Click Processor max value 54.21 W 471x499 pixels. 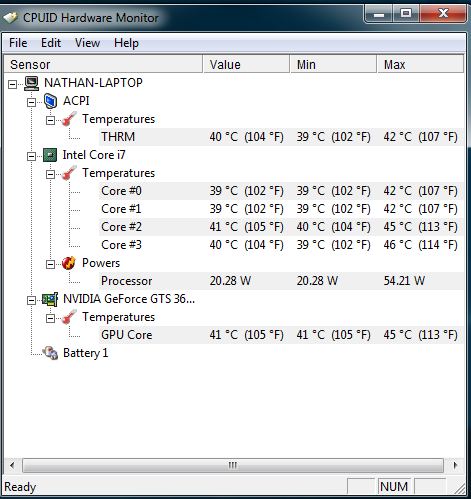click(404, 281)
